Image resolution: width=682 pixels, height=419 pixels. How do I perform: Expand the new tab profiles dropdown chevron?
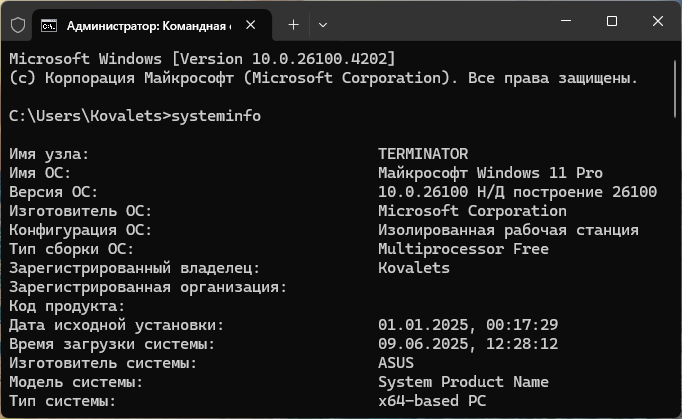tap(323, 25)
